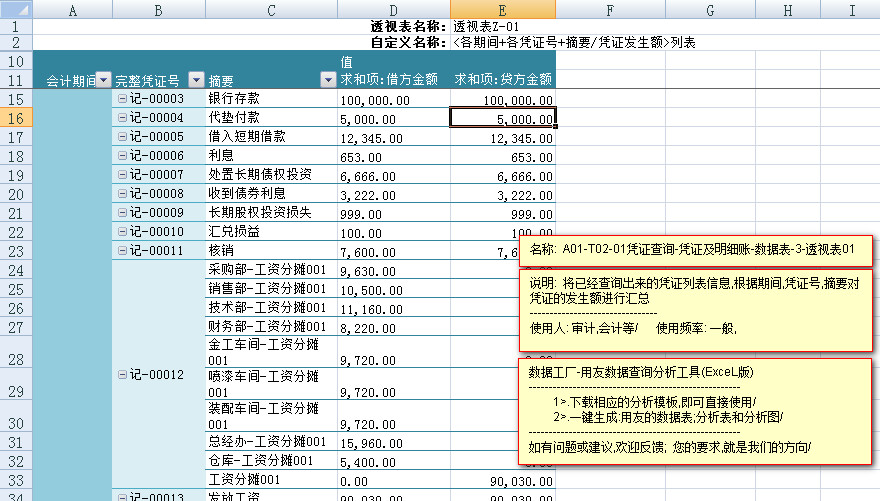Select the cell with 15,960.00 debit amount
The image size is (880, 501).
click(x=392, y=441)
